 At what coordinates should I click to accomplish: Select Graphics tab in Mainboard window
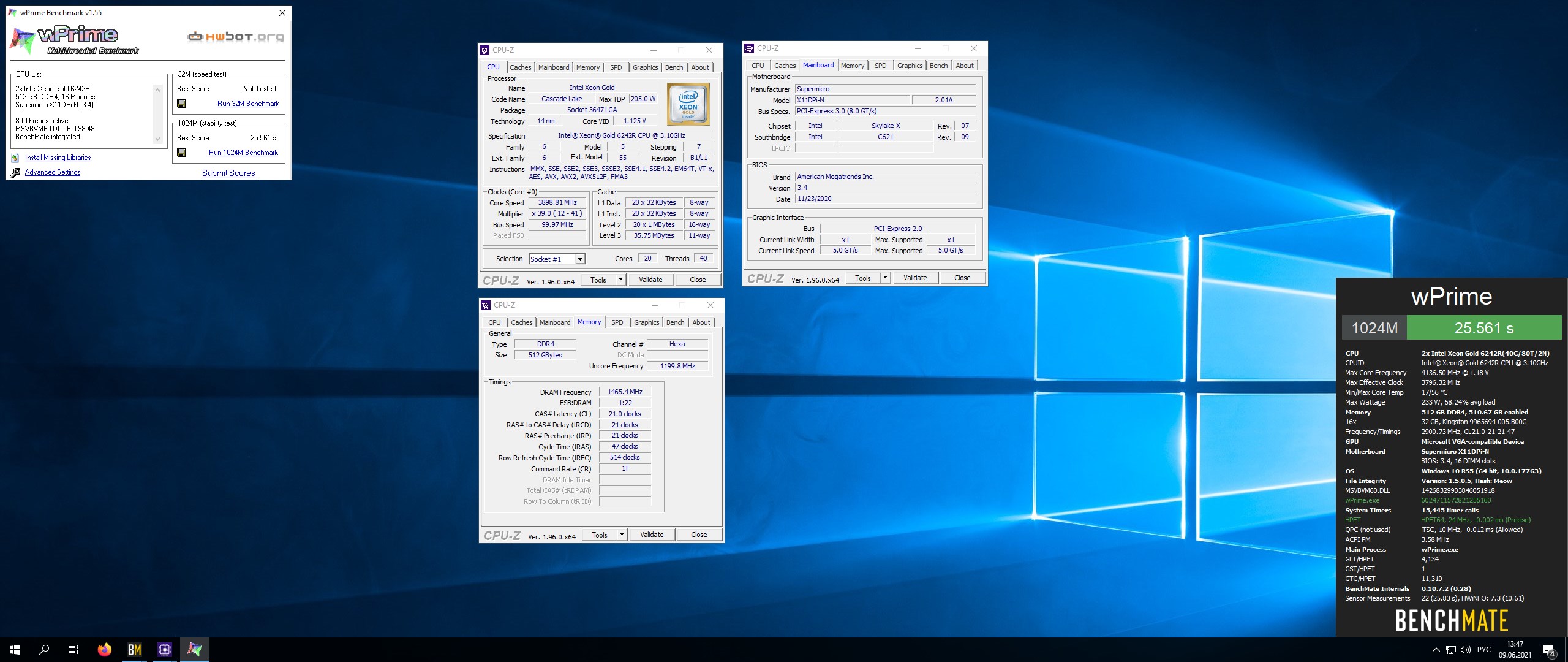[910, 66]
